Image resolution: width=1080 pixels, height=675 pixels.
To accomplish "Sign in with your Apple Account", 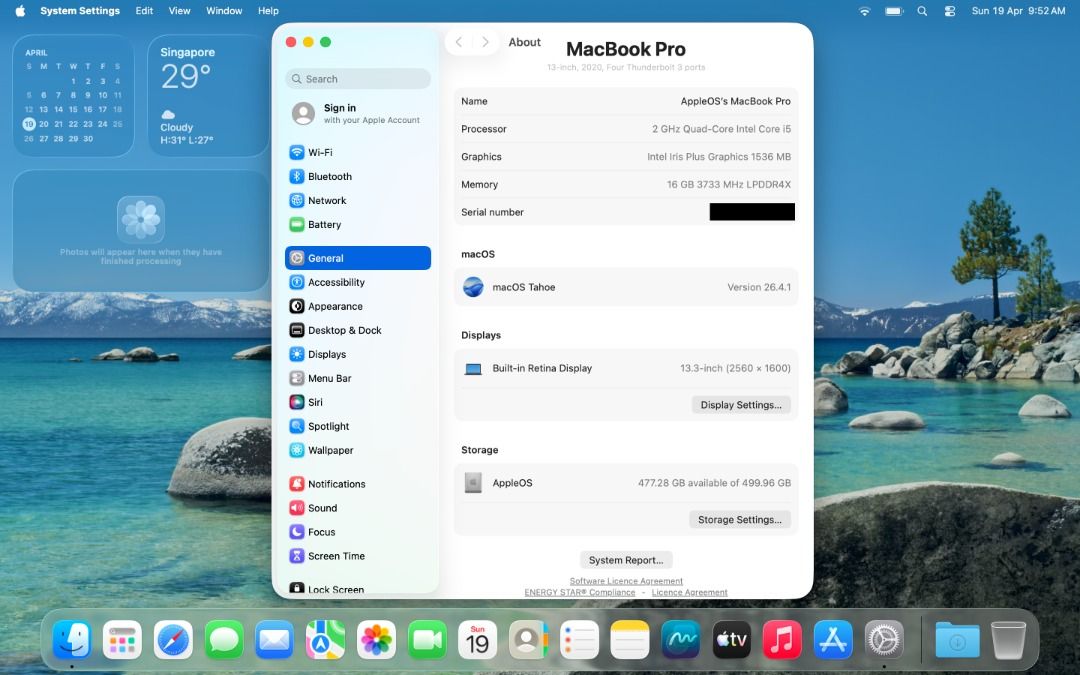I will [x=357, y=113].
